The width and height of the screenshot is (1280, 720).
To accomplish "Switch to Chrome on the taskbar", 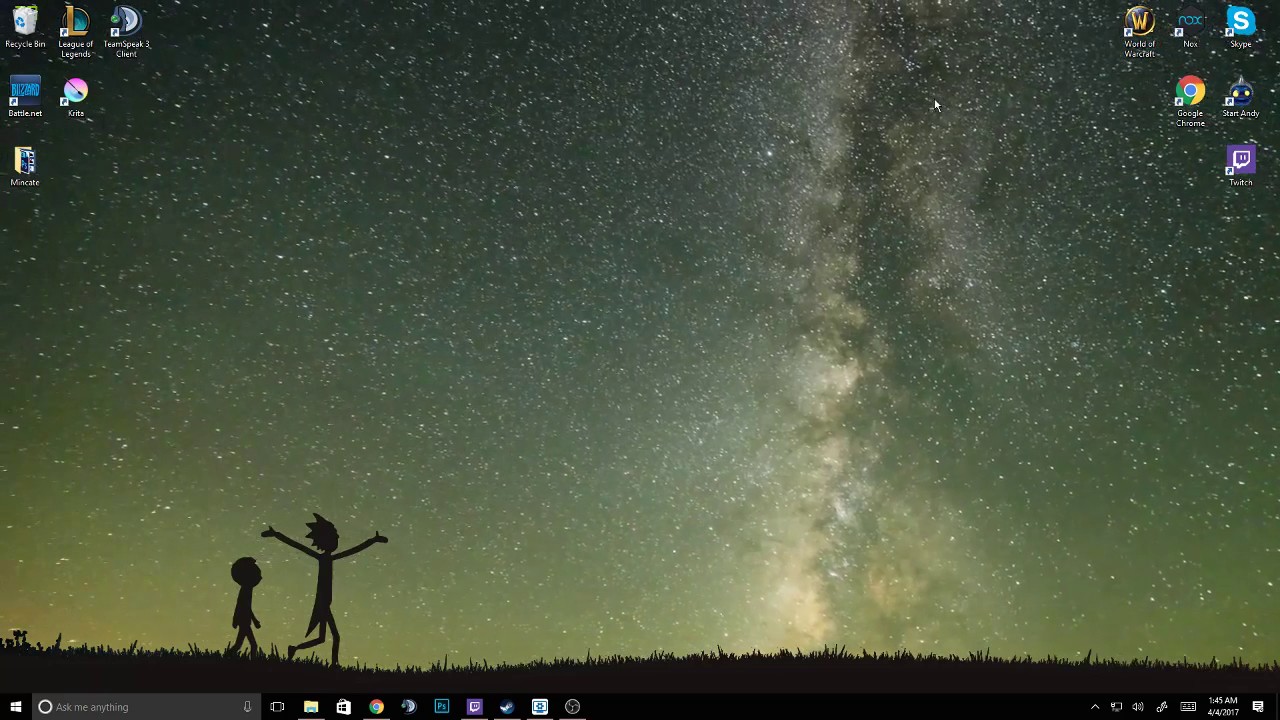I will point(376,707).
